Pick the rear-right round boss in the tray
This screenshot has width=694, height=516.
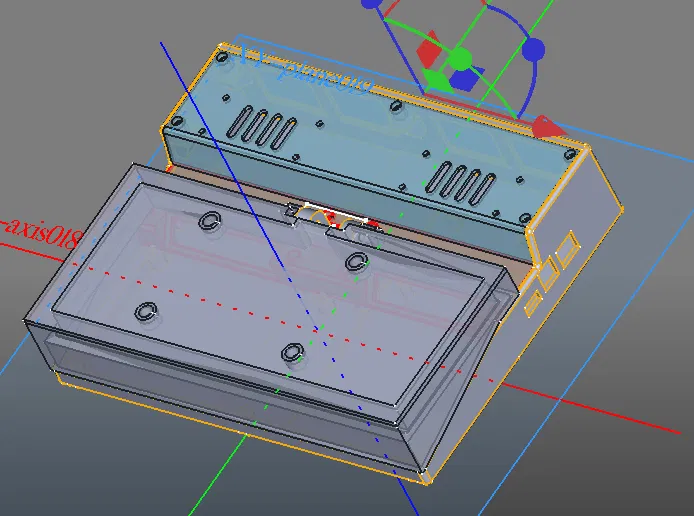point(357,261)
